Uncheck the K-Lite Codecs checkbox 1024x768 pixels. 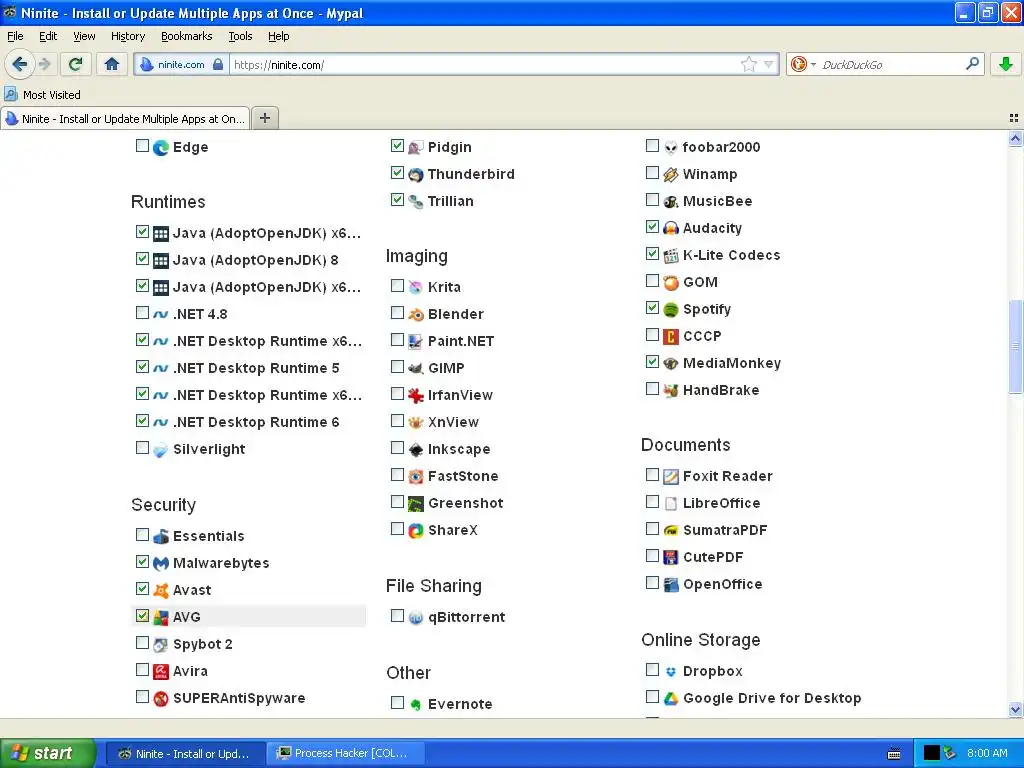652,253
